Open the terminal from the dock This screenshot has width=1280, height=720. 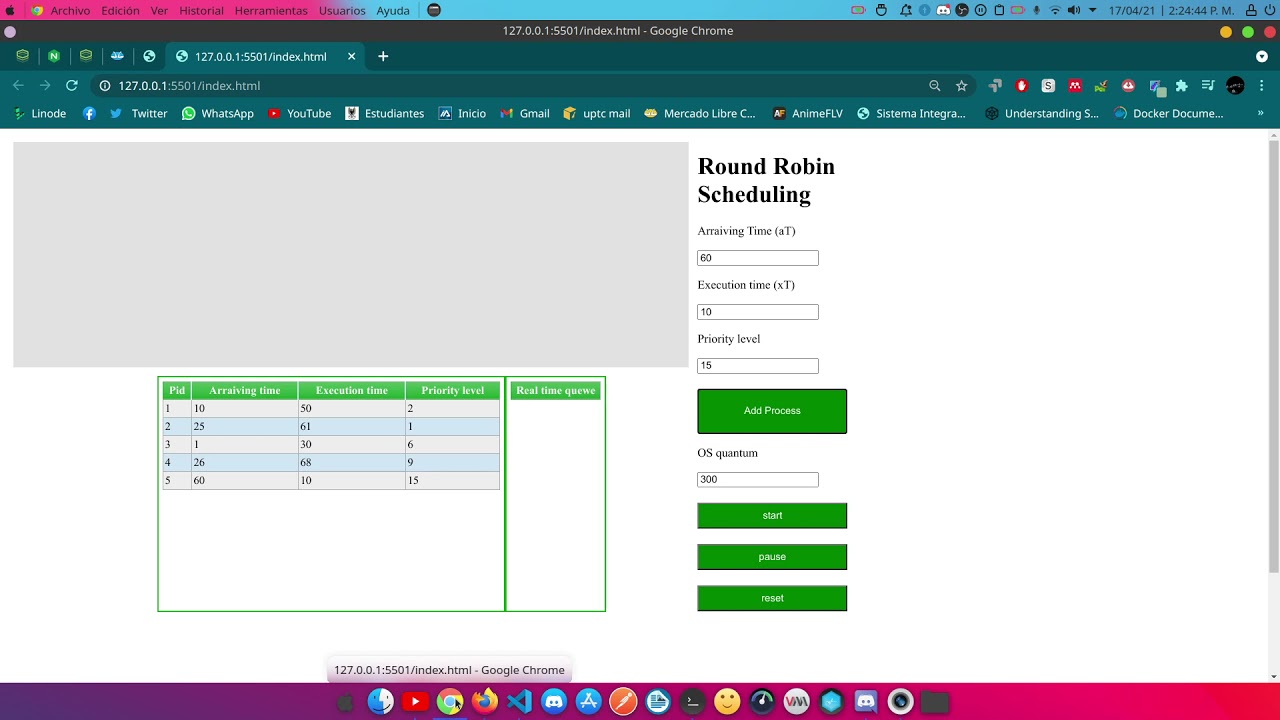coord(692,702)
